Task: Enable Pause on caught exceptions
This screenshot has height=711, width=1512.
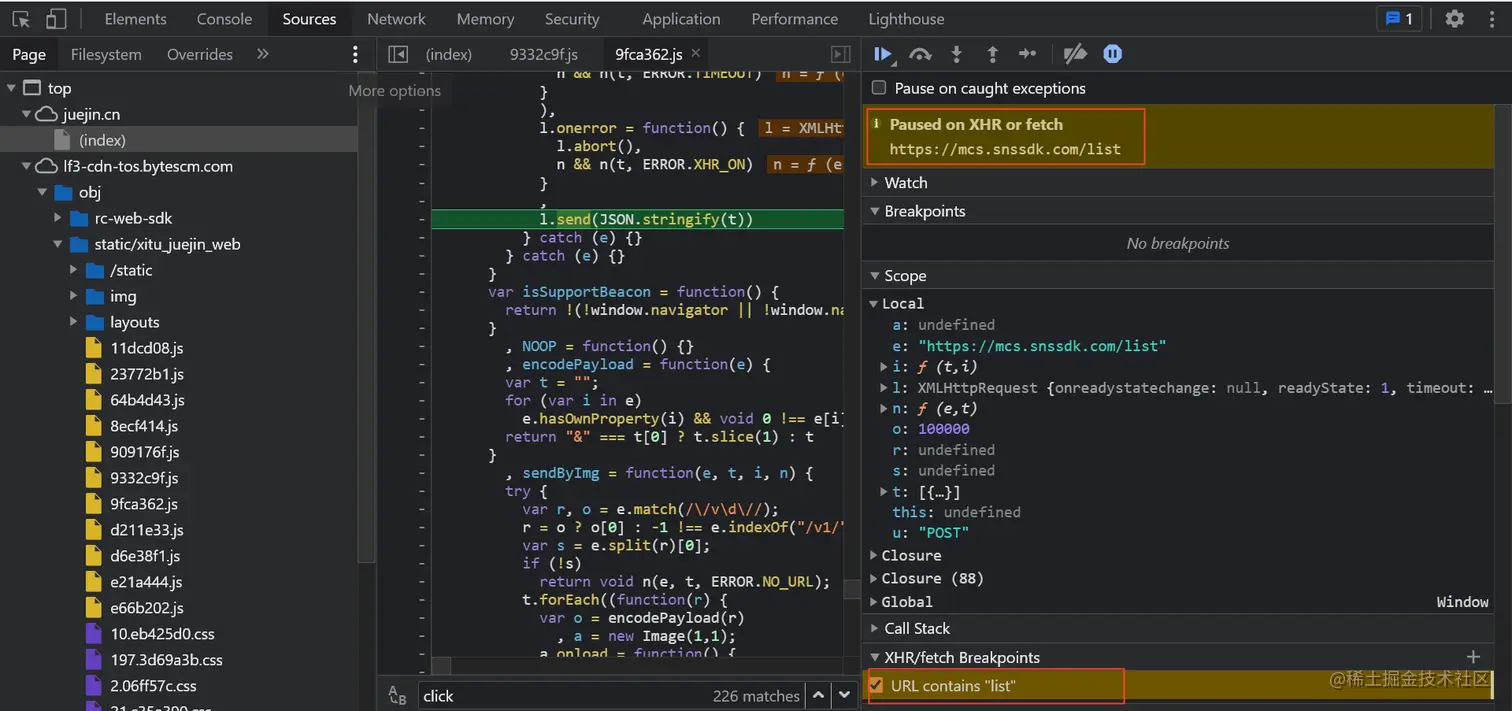Action: [x=879, y=88]
